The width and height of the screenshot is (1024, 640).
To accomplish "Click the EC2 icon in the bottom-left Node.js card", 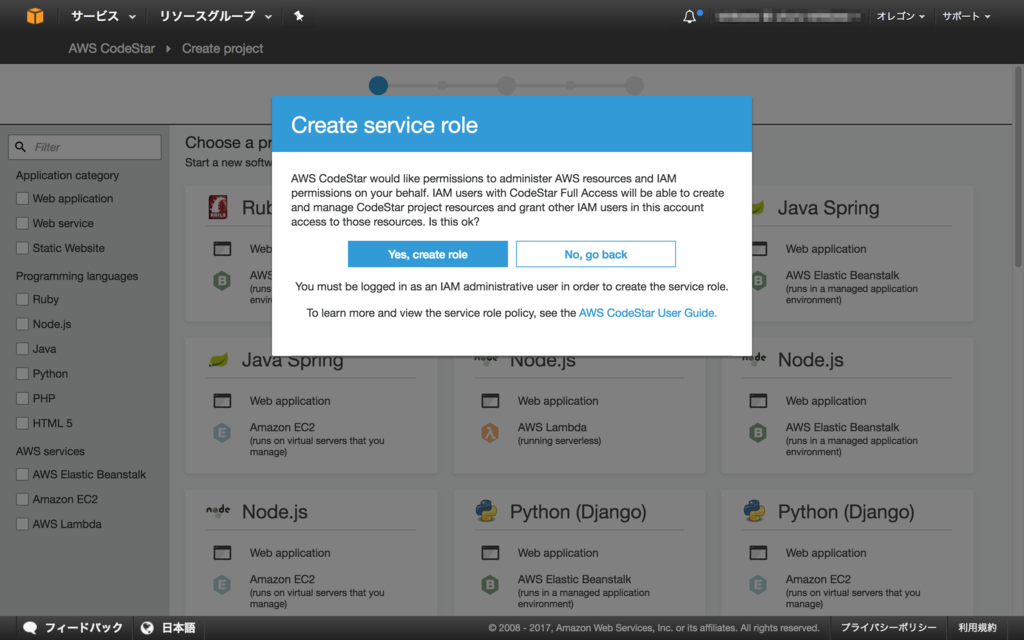I will pyautogui.click(x=222, y=584).
